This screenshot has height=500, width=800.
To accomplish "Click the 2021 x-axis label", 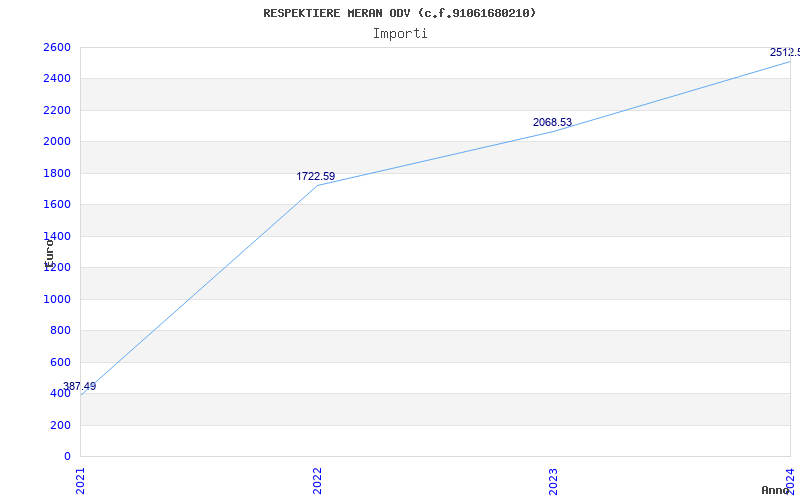I will pos(80,481).
